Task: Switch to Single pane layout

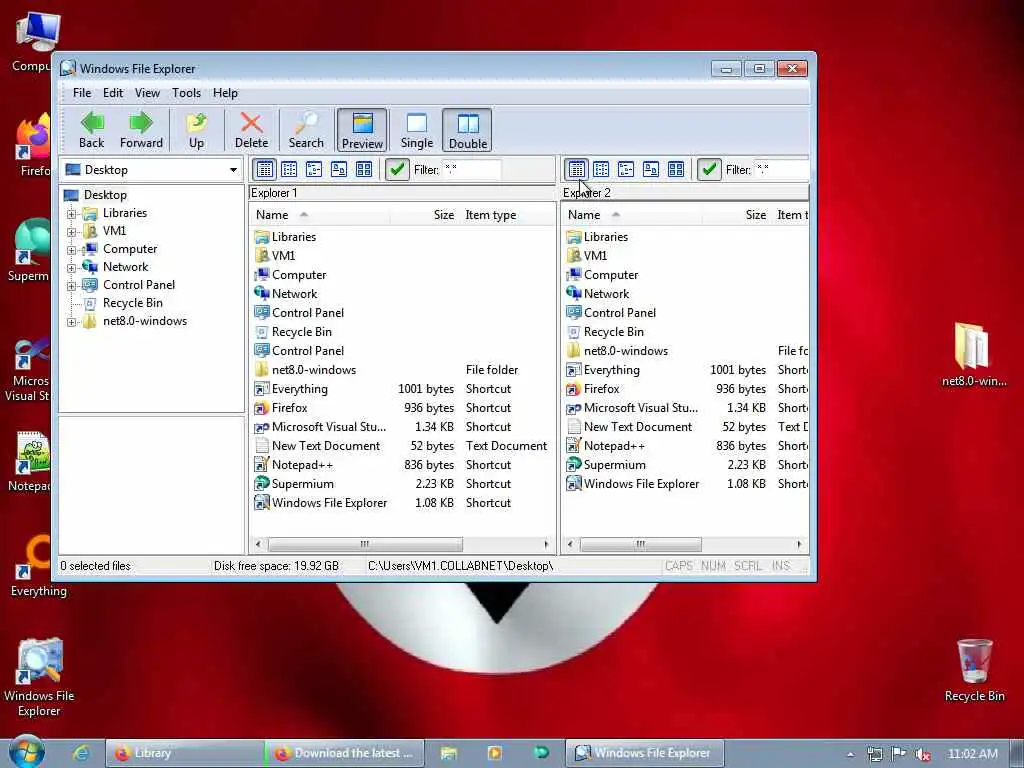Action: [x=417, y=130]
